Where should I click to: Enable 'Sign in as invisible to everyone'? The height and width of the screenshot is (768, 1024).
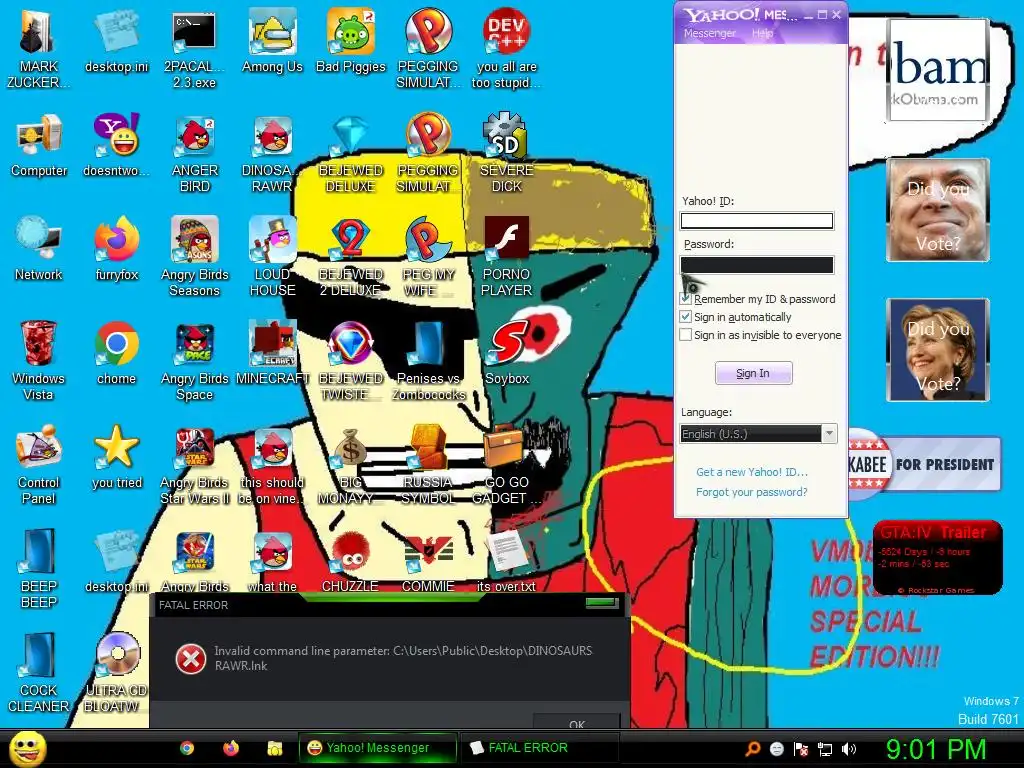click(x=686, y=335)
